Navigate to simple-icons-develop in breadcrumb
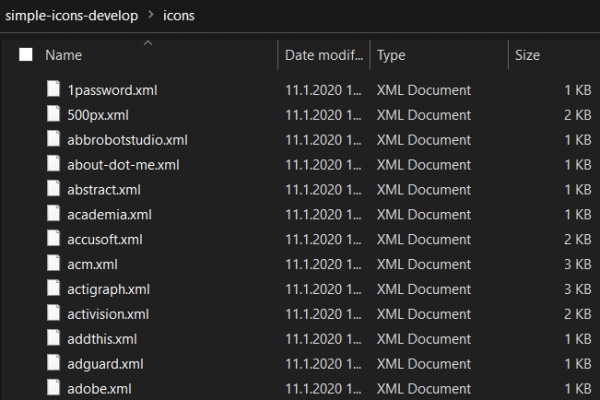 (x=70, y=15)
